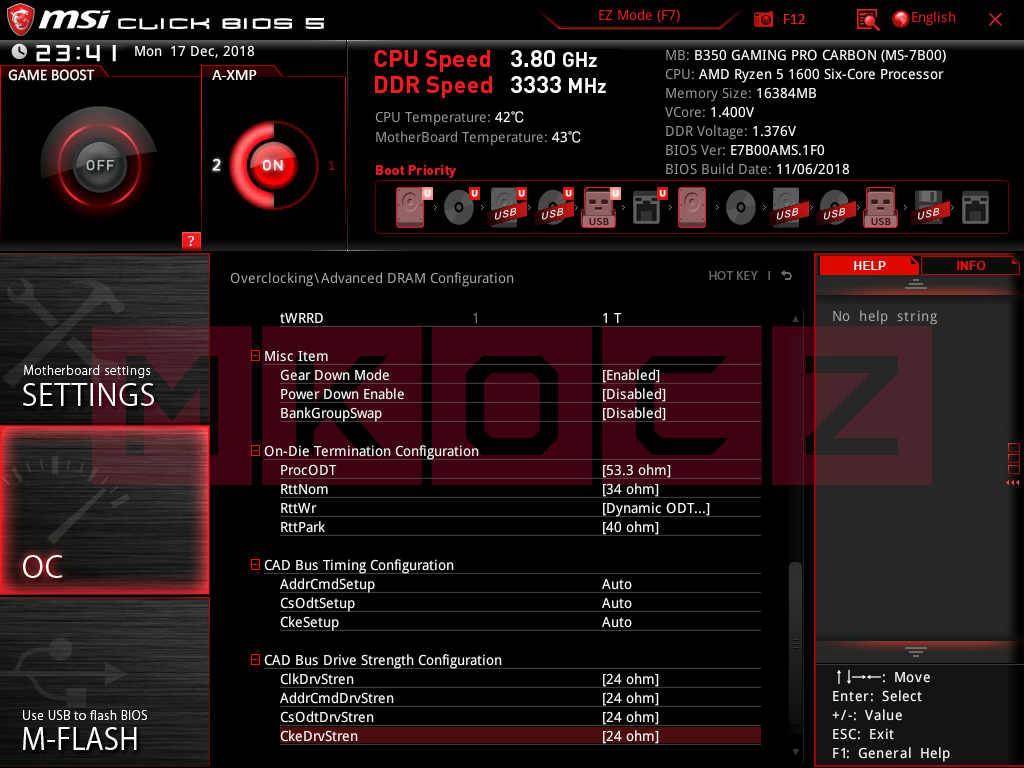Collapse CAD Bus Drive Strength Configuration group
1024x768 pixels.
tap(255, 660)
